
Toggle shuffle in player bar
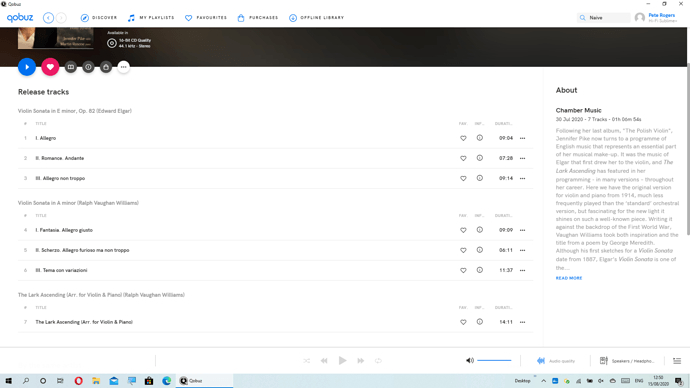pos(307,361)
